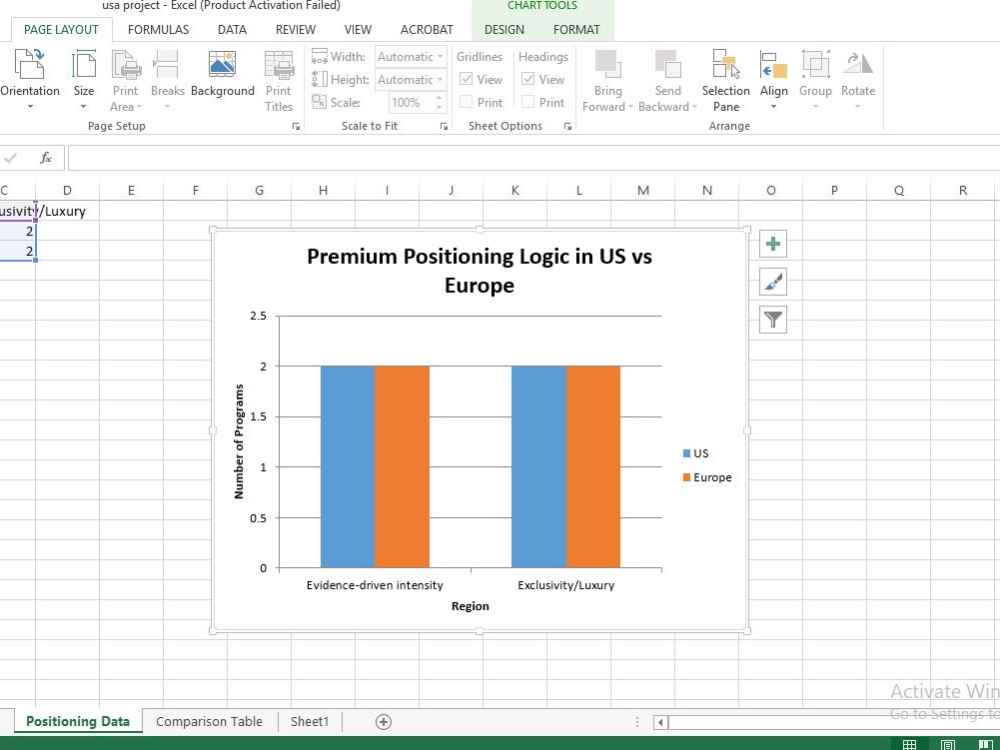
Task: Switch to Positioning Data sheet
Action: pos(78,722)
